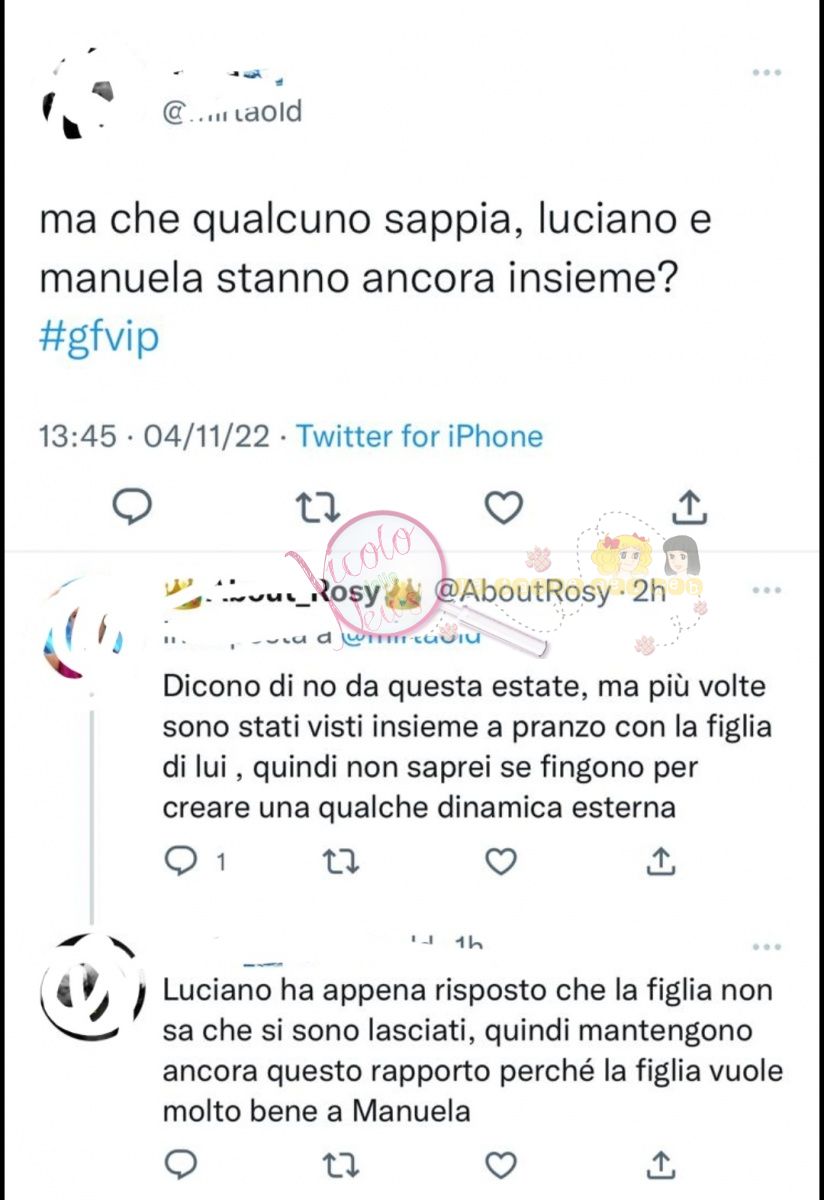Open AboutRosy's profile picture
Viewport: 824px width, 1200px height.
pos(84,627)
